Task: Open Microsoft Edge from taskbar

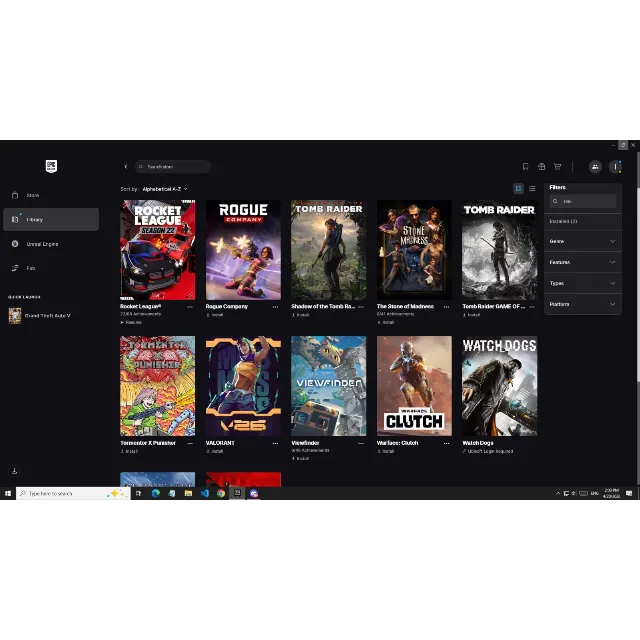Action: [156, 493]
